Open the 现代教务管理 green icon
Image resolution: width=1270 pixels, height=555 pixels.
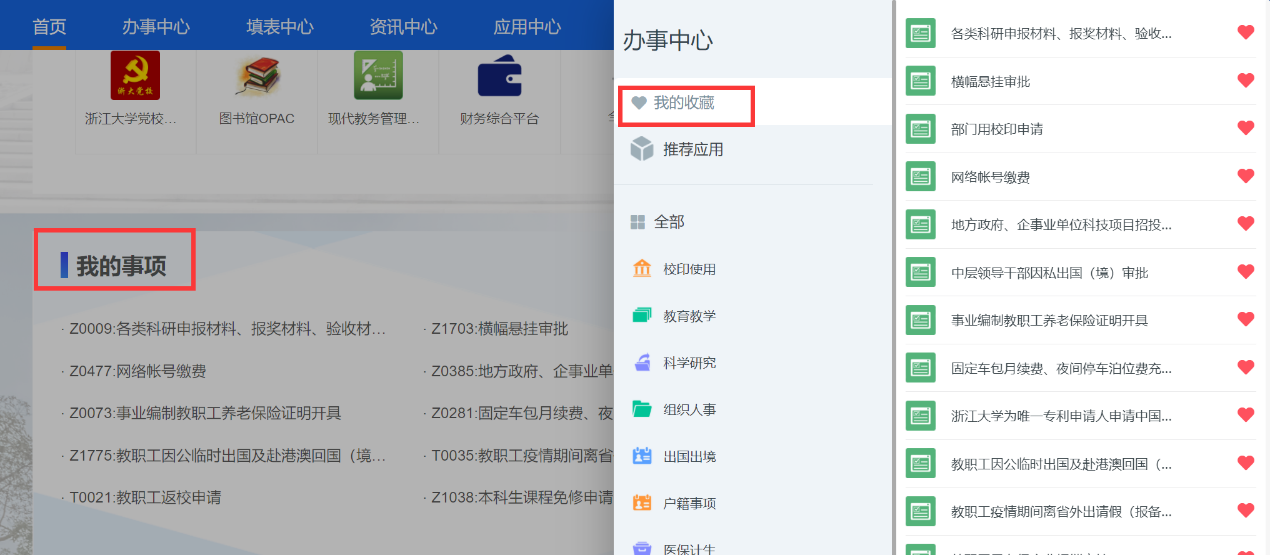(x=378, y=76)
